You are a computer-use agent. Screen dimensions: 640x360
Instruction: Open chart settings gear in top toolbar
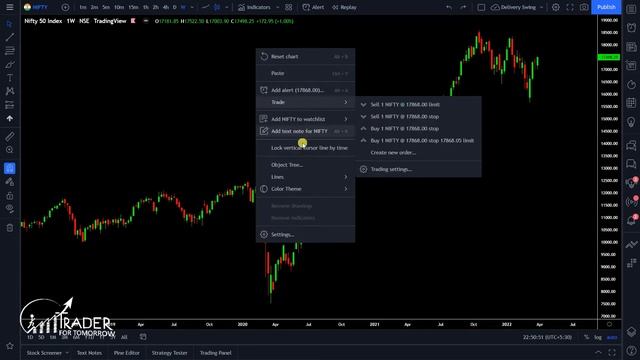click(556, 7)
